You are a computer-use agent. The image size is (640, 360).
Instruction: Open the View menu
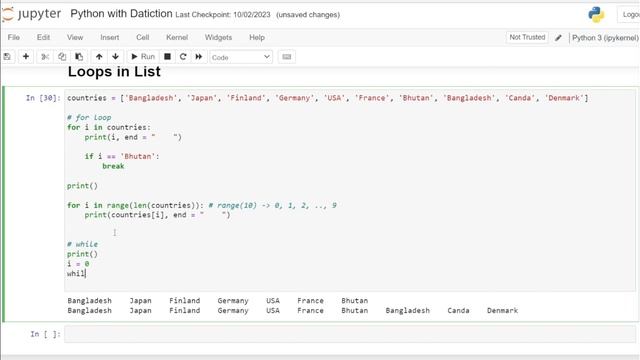click(75, 37)
